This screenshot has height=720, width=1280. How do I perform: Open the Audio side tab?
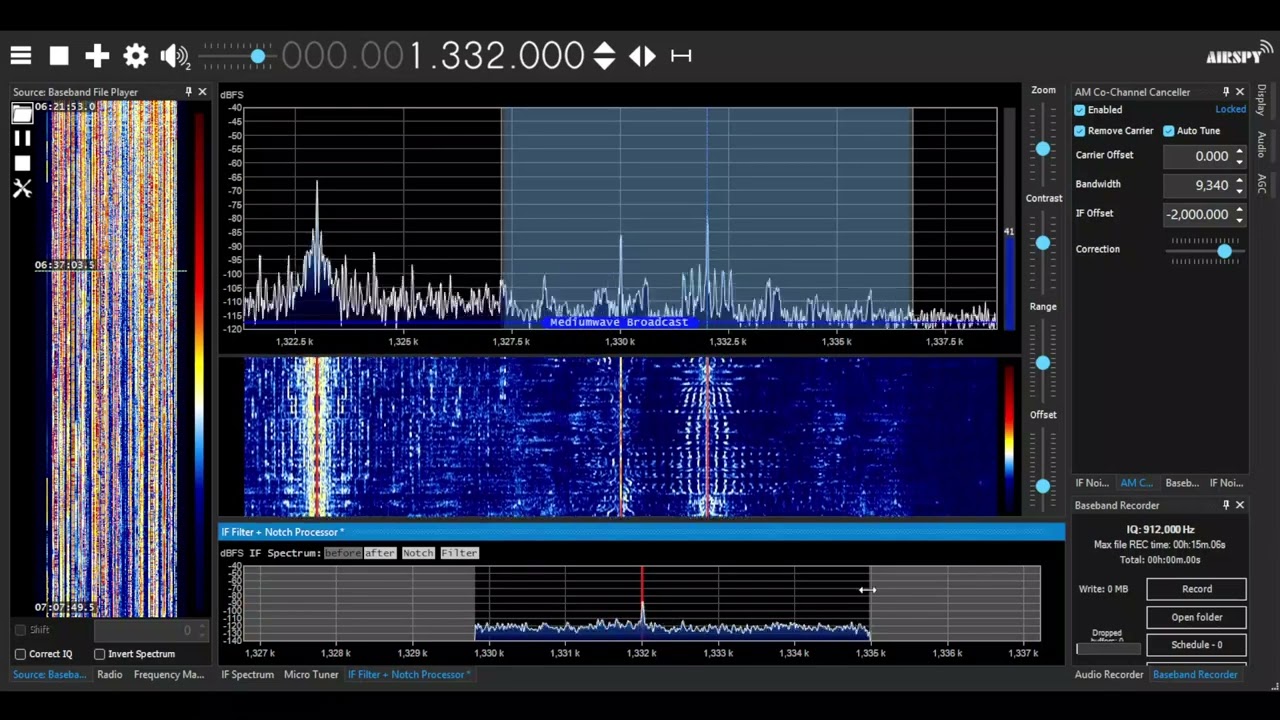click(x=1261, y=144)
